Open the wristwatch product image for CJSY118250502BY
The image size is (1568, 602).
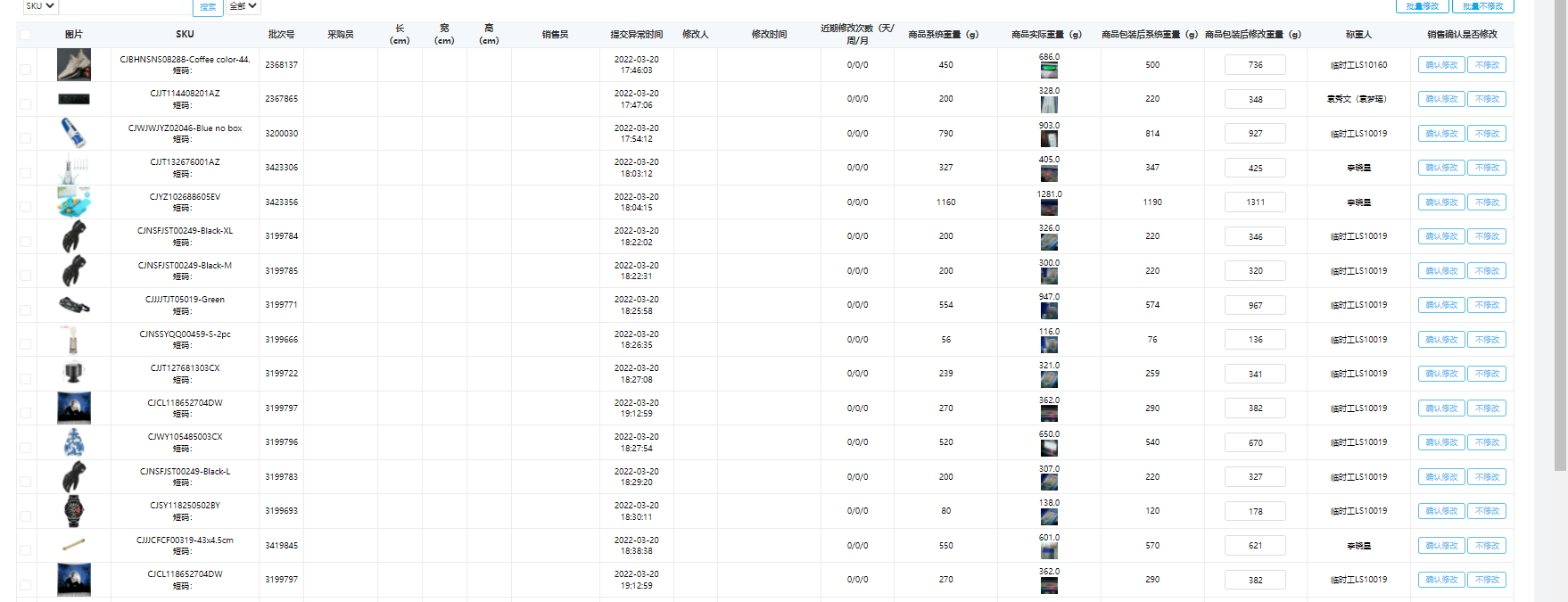pos(74,511)
